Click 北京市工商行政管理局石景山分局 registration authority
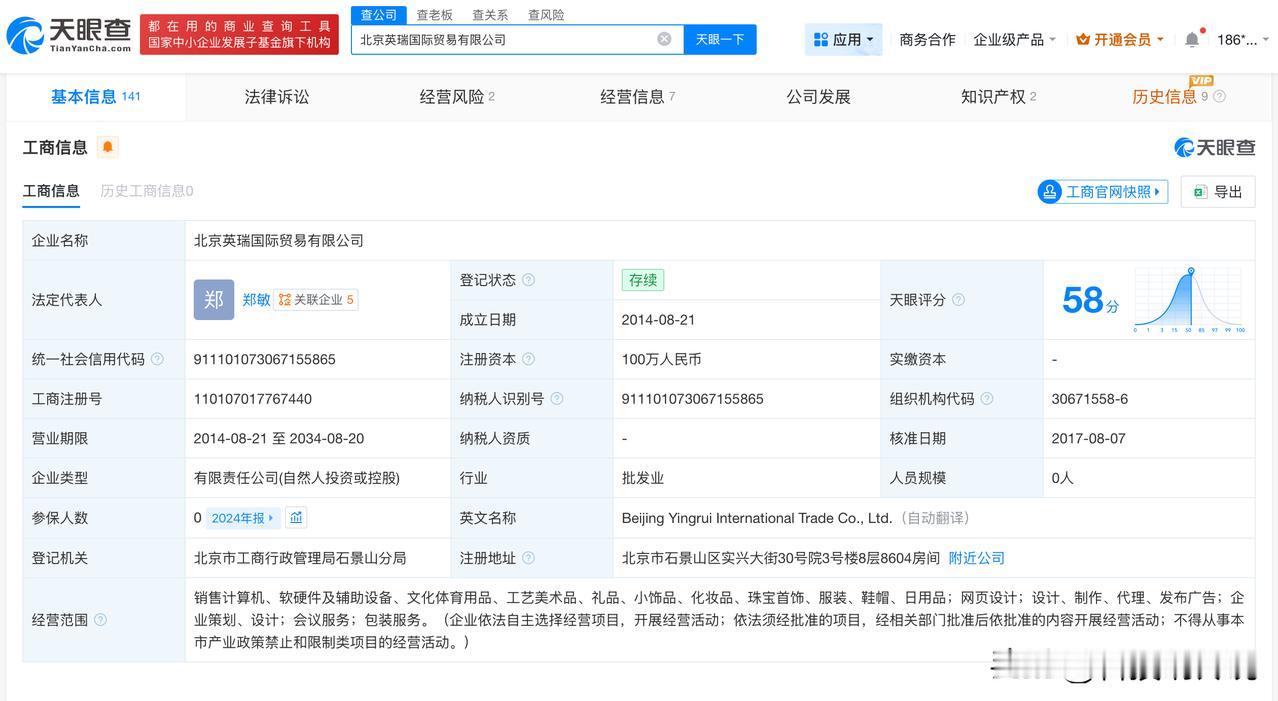 (300, 558)
